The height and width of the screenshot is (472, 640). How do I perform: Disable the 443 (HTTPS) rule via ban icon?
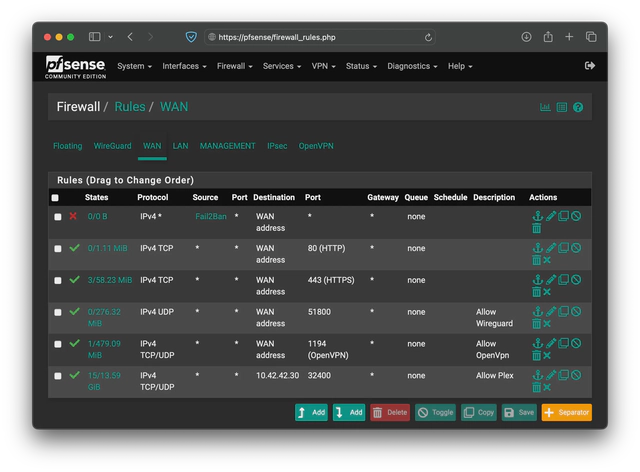point(575,280)
